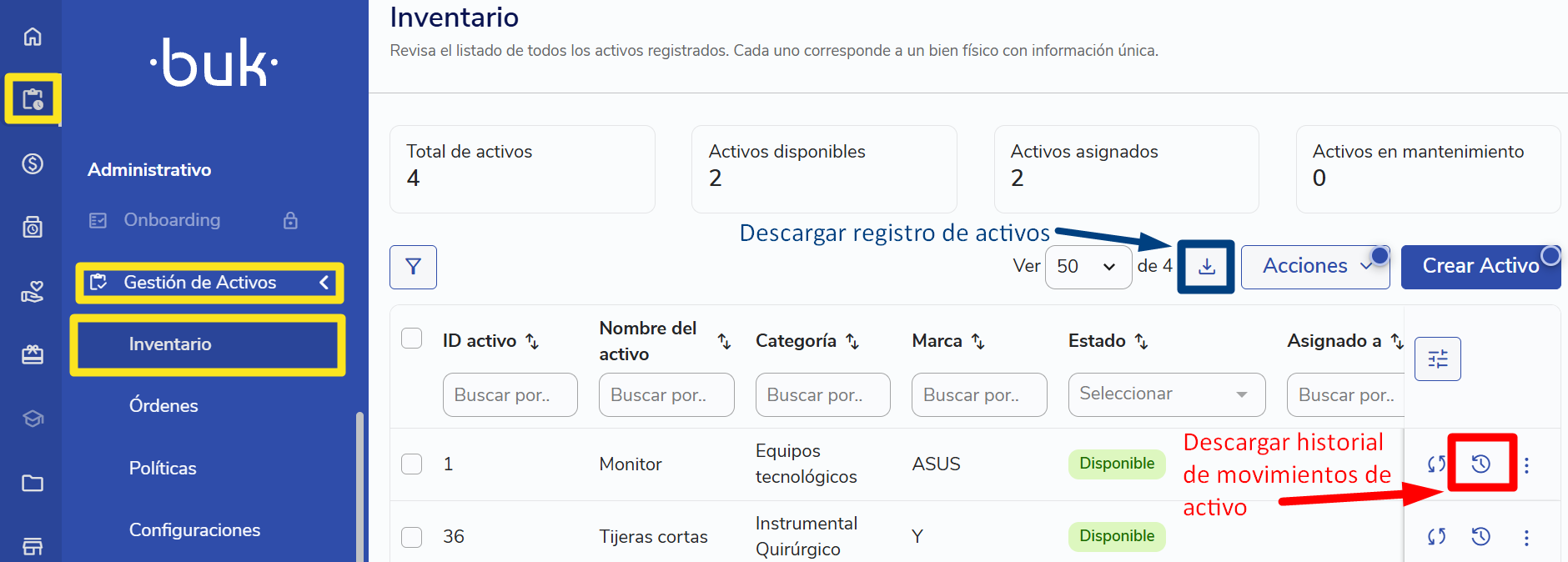The width and height of the screenshot is (1568, 562).
Task: Collapse the Gestión de Activos menu
Action: (x=209, y=283)
